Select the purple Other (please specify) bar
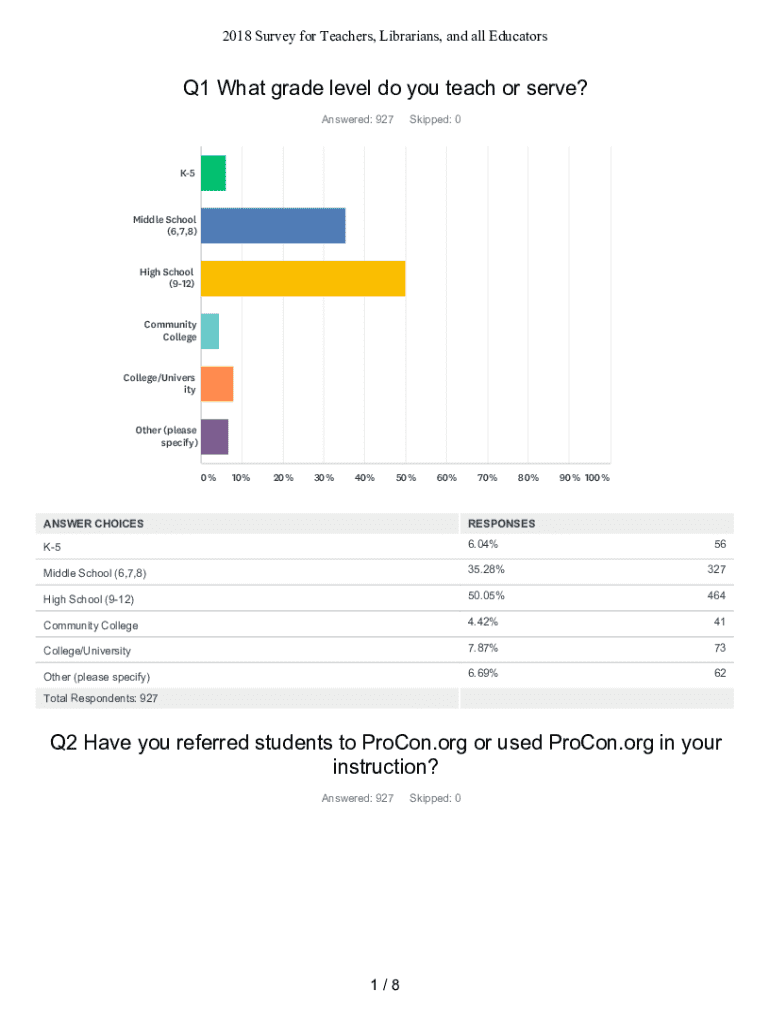Image resolution: width=770 pixels, height=1024 pixels. click(x=214, y=437)
